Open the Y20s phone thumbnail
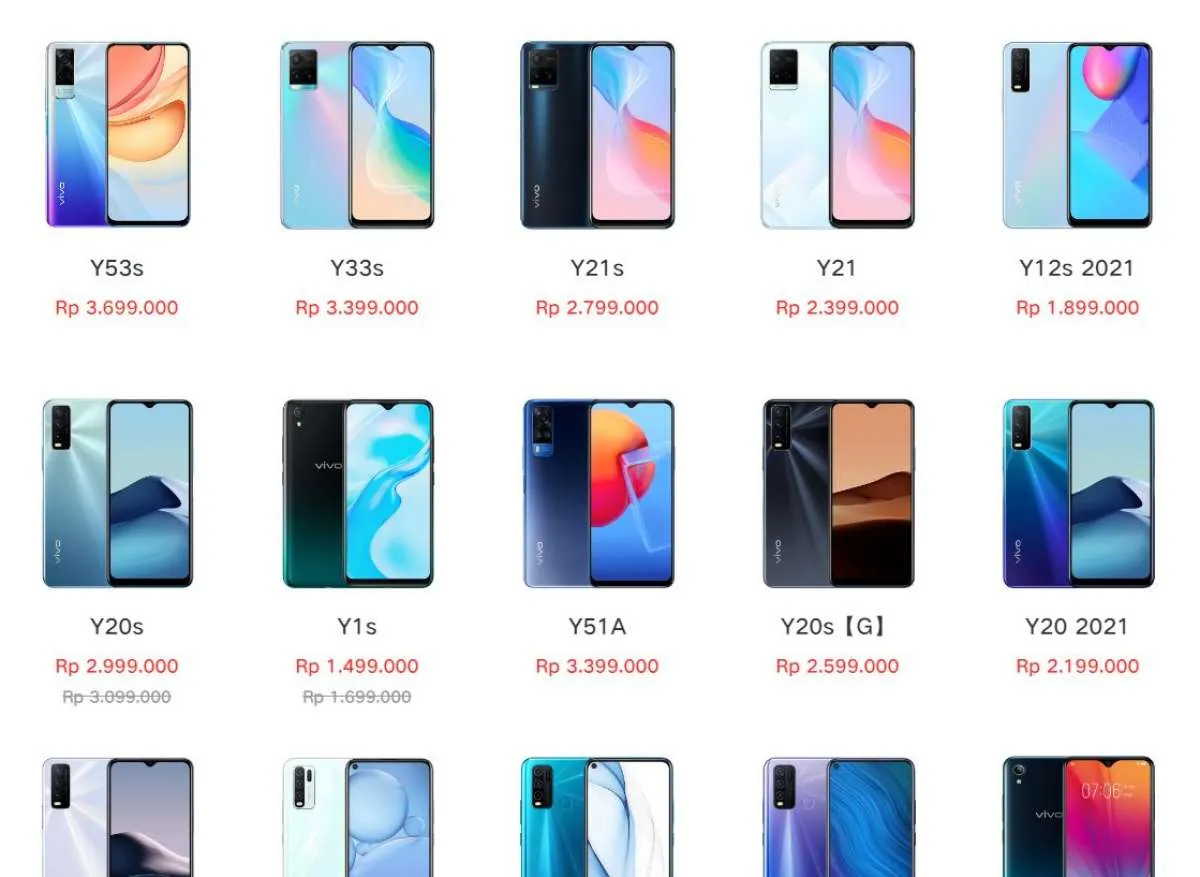Viewport: 1200px width, 877px height. pos(117,493)
